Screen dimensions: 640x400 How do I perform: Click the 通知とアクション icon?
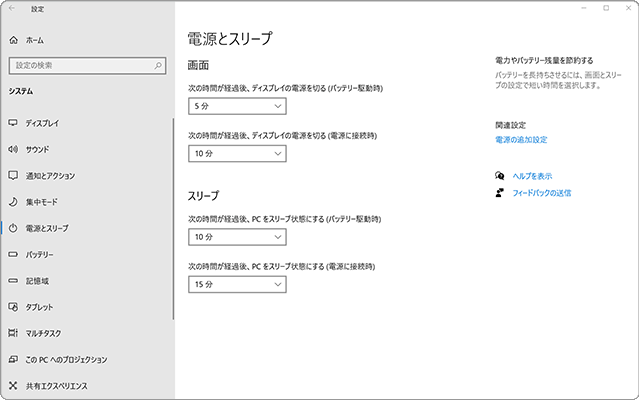point(13,176)
